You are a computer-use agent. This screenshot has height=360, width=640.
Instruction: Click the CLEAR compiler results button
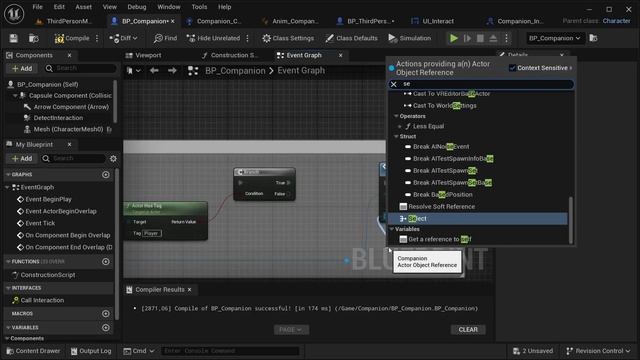468,330
